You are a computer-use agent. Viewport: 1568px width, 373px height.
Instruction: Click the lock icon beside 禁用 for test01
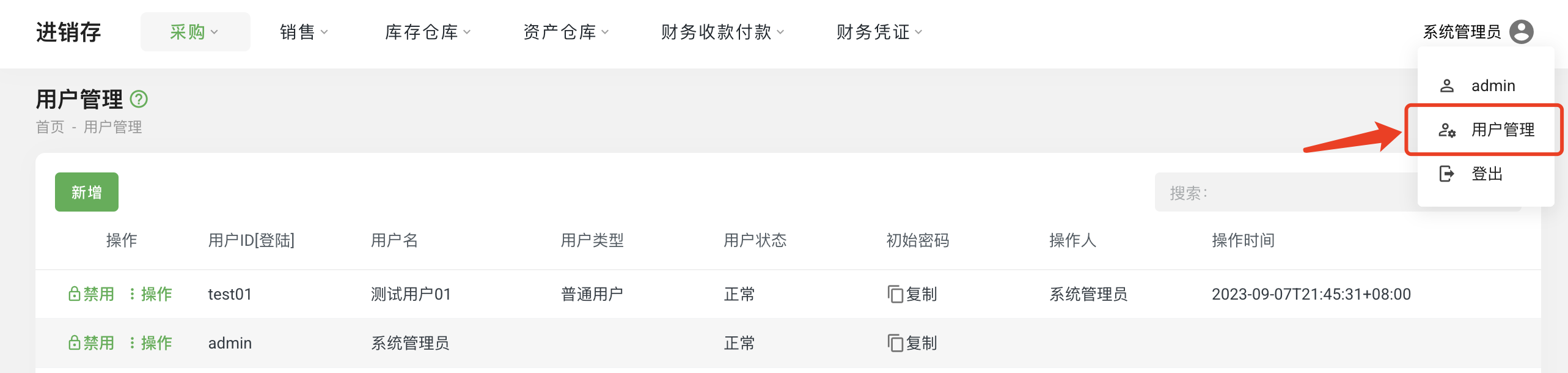[75, 294]
